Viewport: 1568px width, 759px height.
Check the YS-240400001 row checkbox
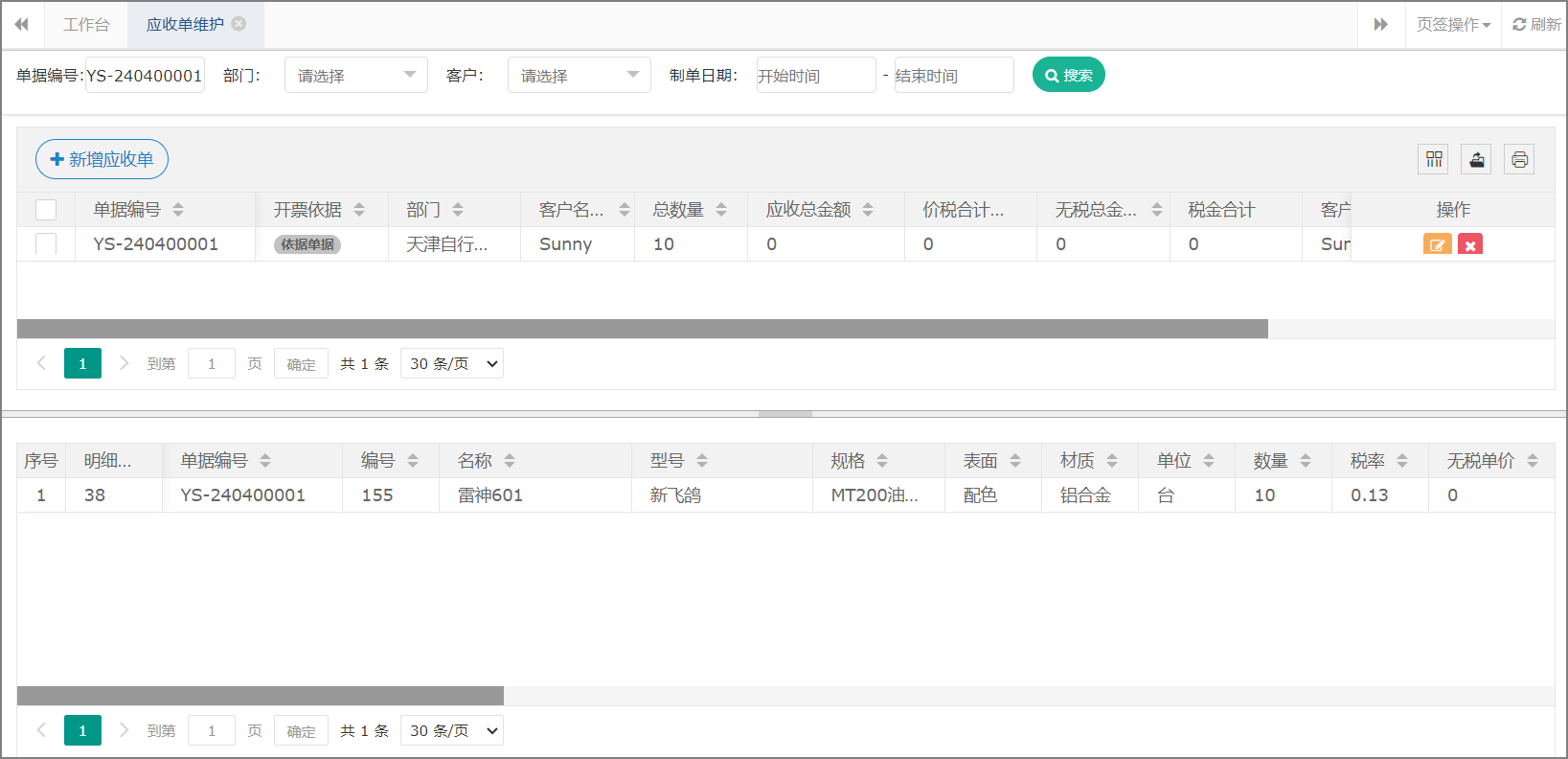pyautogui.click(x=46, y=244)
